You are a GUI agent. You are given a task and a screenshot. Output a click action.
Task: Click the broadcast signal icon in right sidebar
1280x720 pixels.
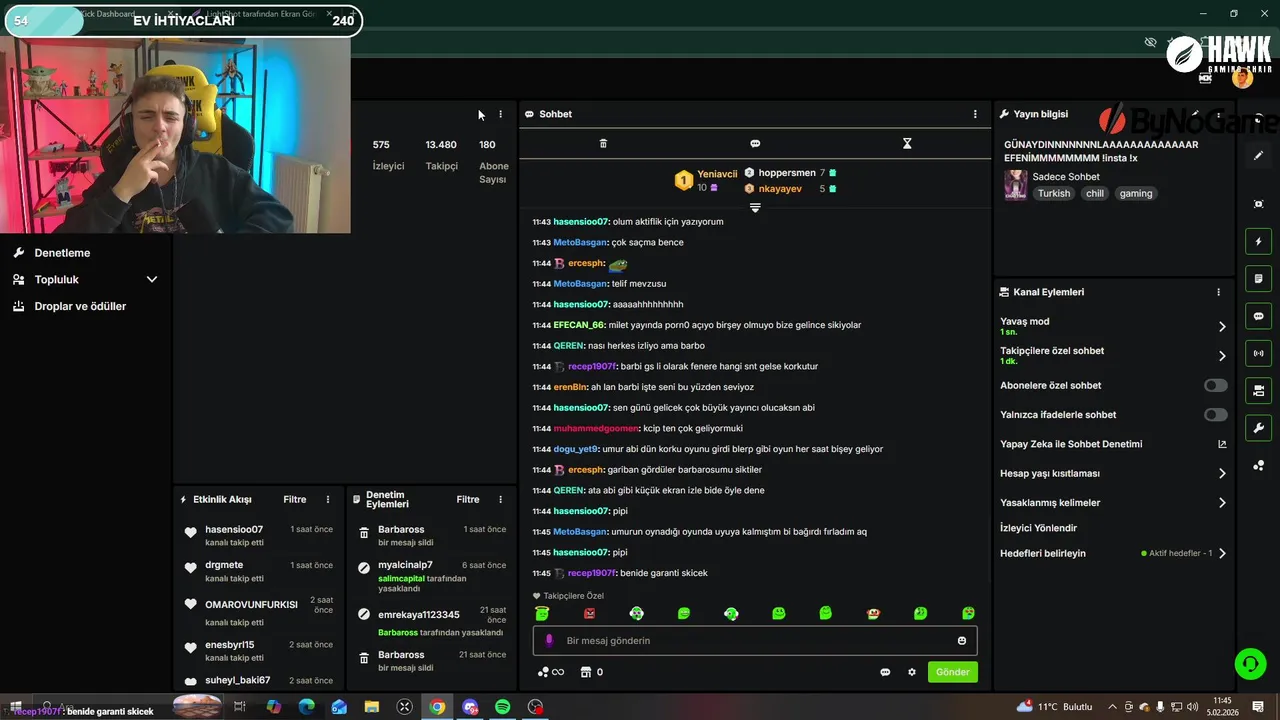pos(1259,353)
